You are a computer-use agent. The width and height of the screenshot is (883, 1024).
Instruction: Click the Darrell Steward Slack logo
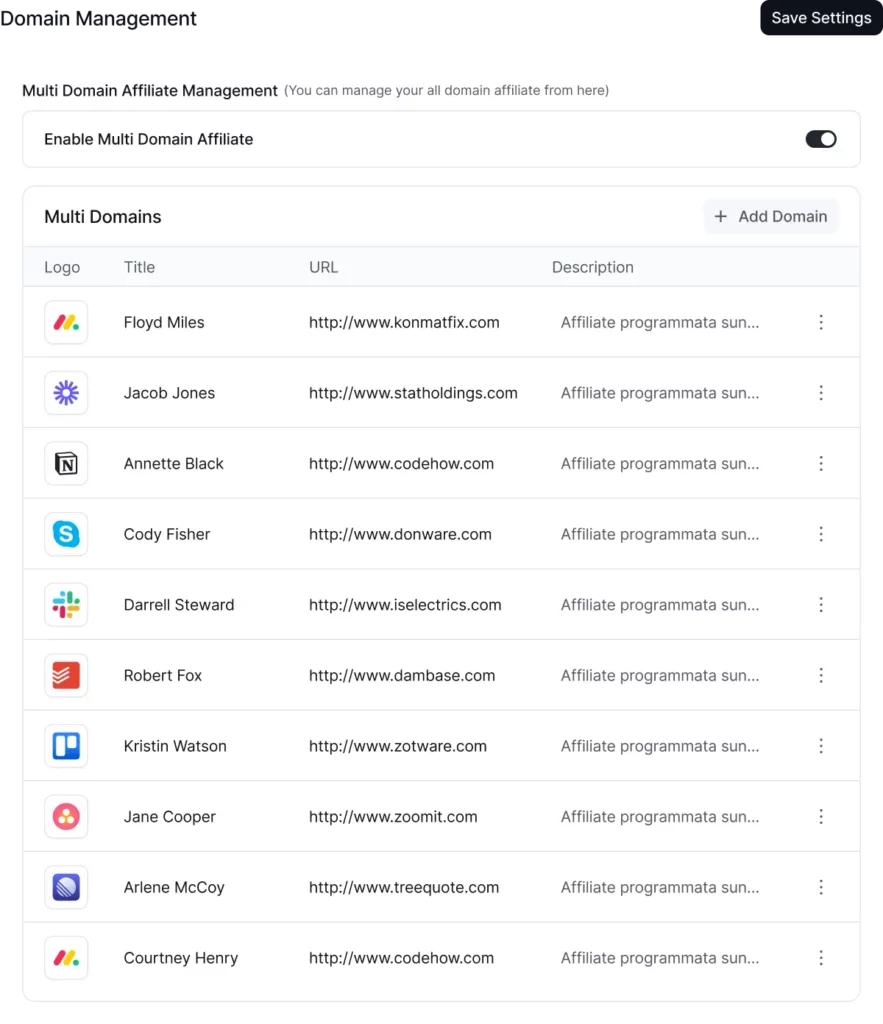pyautogui.click(x=66, y=605)
